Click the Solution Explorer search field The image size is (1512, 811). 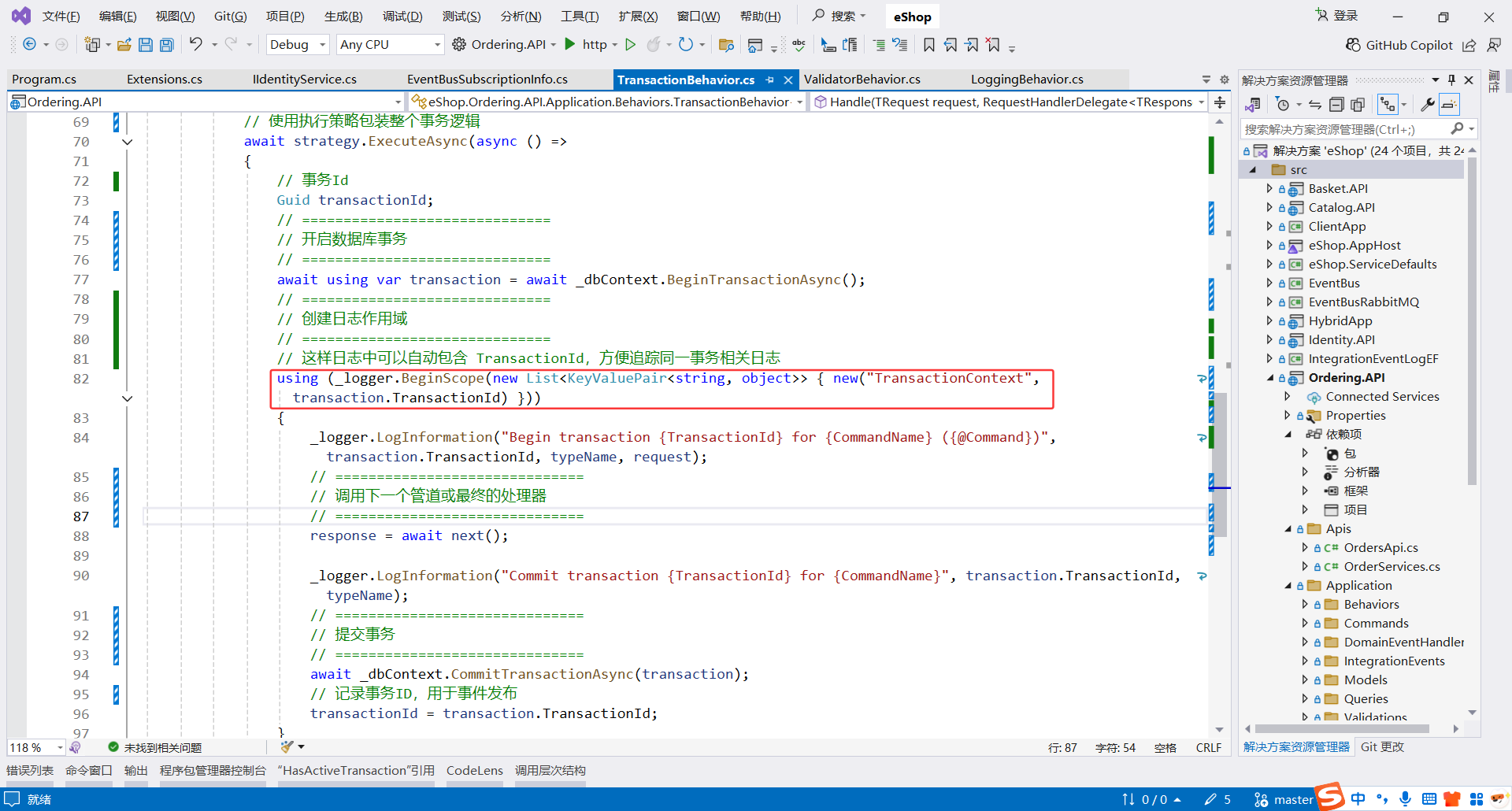(1358, 129)
